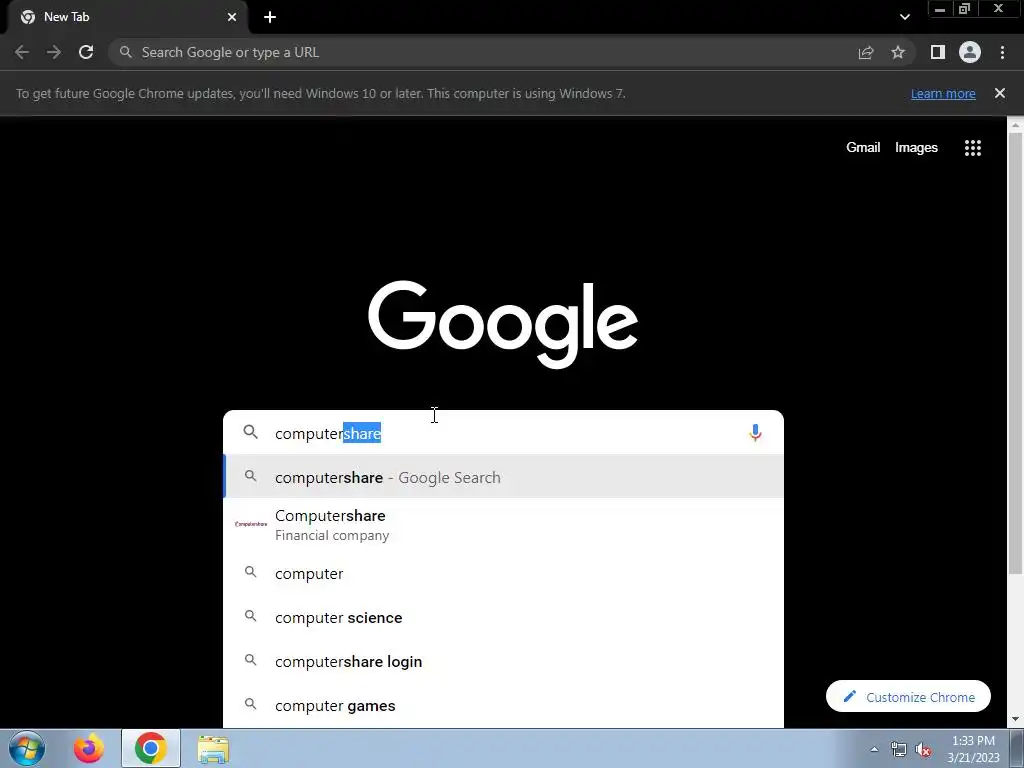This screenshot has width=1024, height=768.
Task: Click the Computershare company logo thumbnail
Action: pyautogui.click(x=251, y=524)
